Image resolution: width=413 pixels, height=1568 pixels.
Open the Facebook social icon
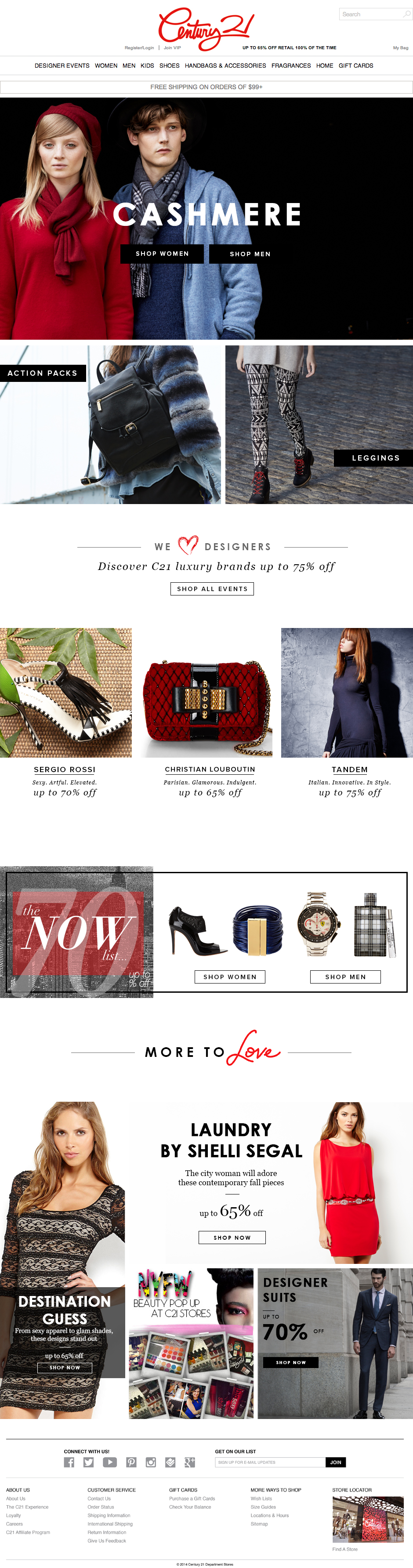click(69, 1463)
